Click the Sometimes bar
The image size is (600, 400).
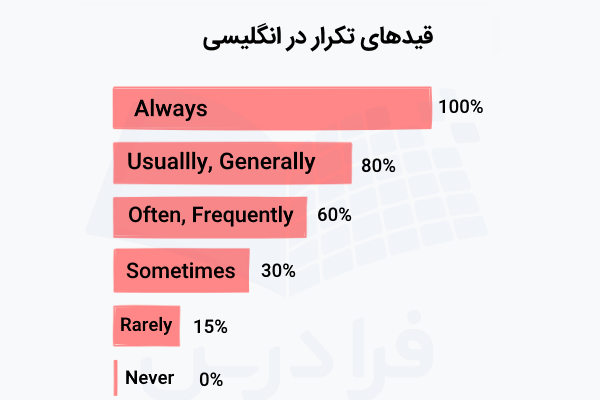(x=180, y=270)
